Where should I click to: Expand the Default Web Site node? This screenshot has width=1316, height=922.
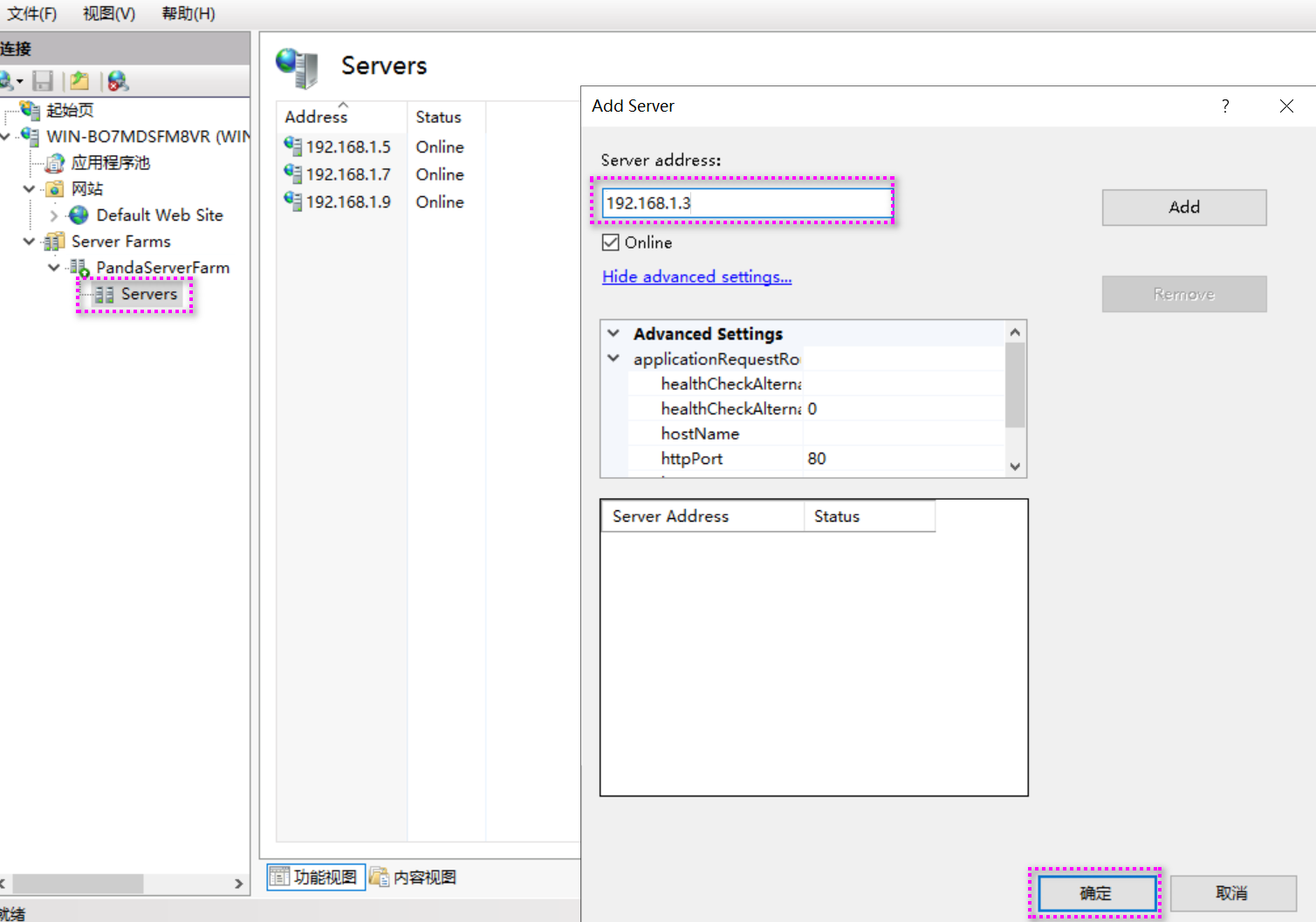[54, 215]
